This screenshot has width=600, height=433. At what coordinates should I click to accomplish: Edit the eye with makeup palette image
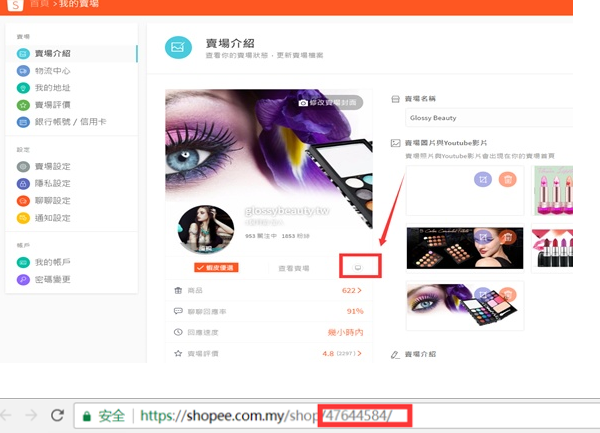pos(483,295)
